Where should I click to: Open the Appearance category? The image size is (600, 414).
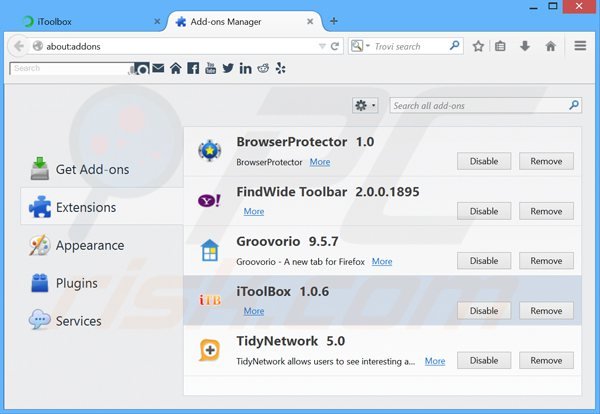pos(89,245)
